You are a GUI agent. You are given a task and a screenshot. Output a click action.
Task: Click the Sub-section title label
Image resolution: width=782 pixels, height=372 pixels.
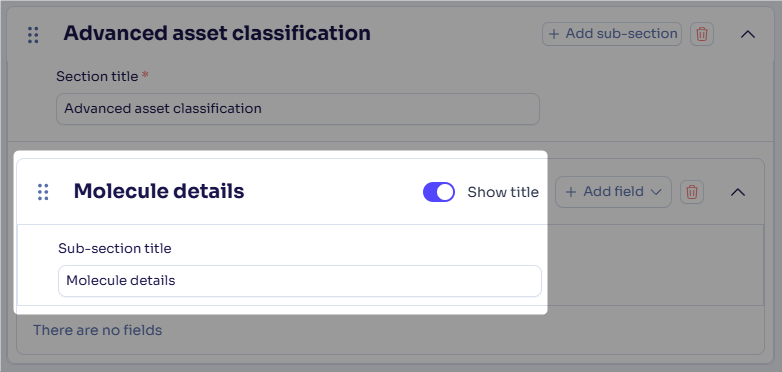tap(115, 248)
